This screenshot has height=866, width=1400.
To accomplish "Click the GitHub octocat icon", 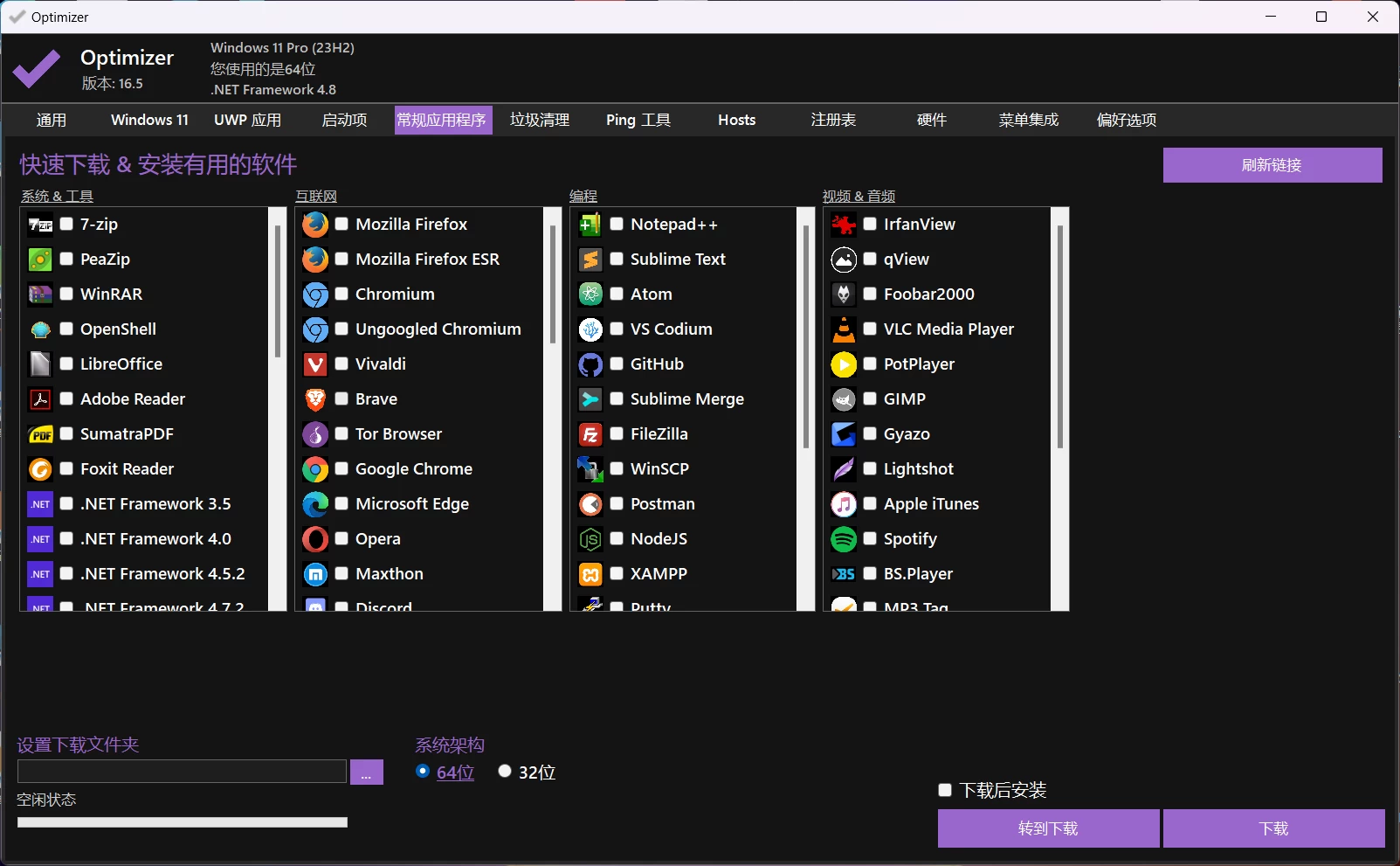I will (590, 364).
